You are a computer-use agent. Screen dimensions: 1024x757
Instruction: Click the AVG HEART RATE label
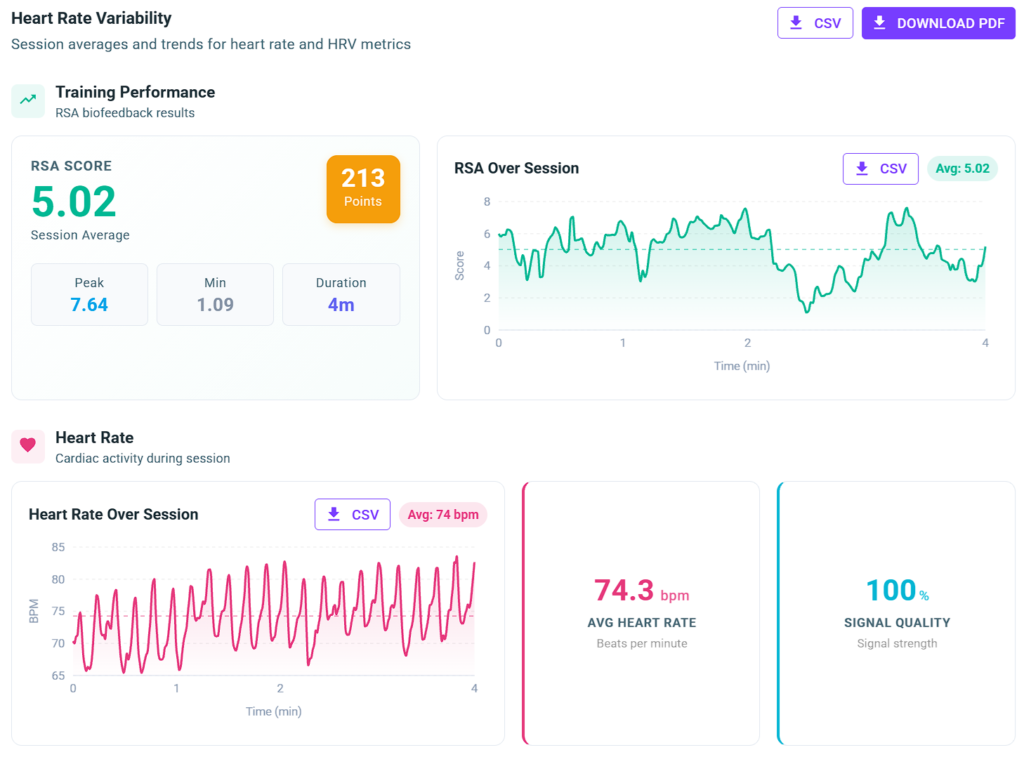[x=641, y=623]
